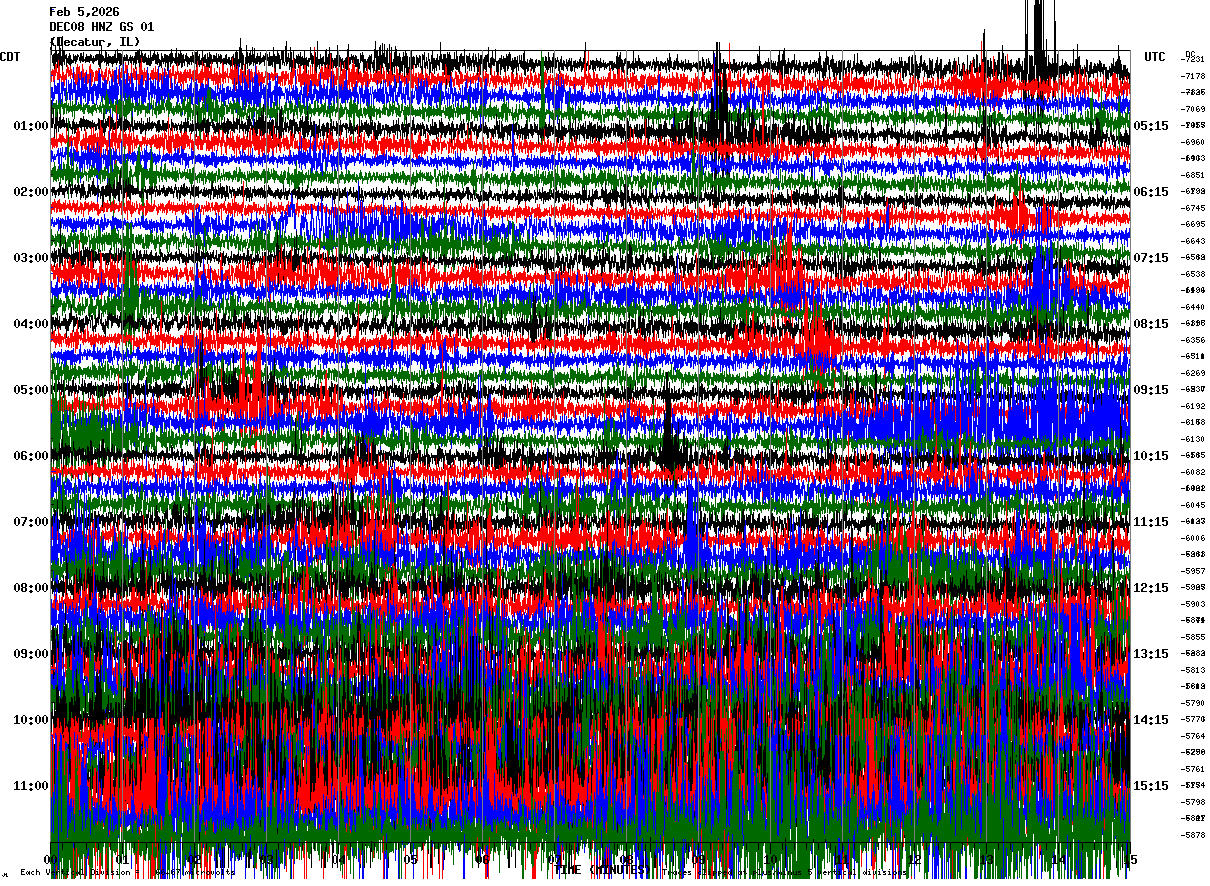Pick the offset value -5790
The height and width of the screenshot is (886, 1210).
coord(1194,703)
